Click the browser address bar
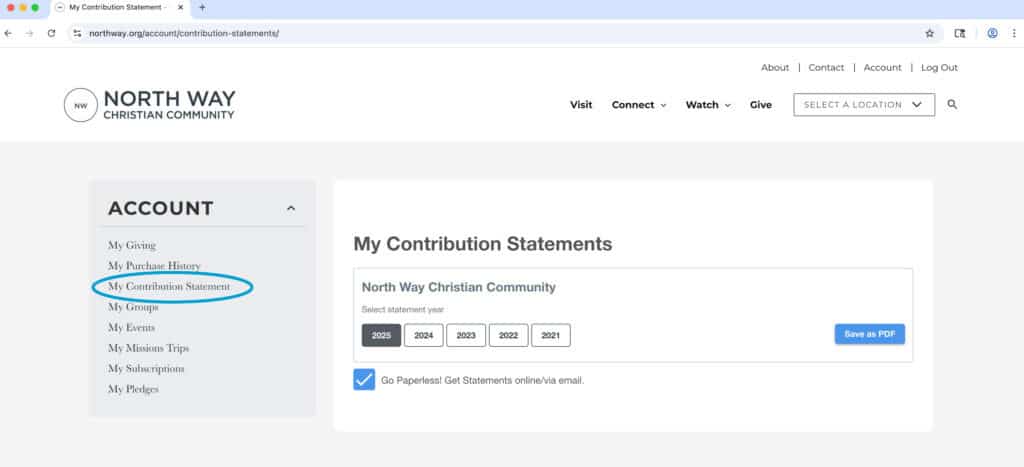1024x467 pixels. (500, 33)
